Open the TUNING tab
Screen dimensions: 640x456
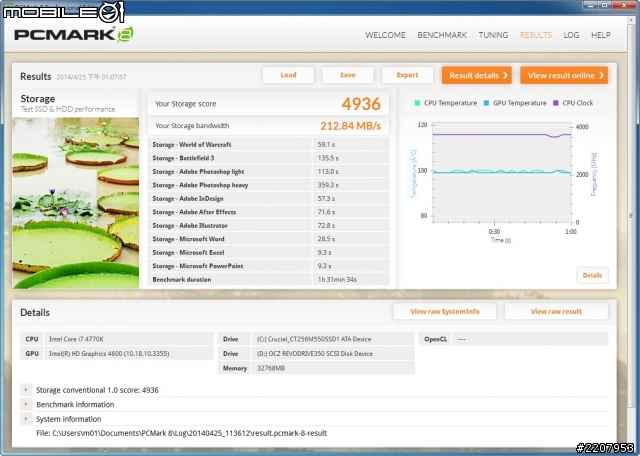493,35
